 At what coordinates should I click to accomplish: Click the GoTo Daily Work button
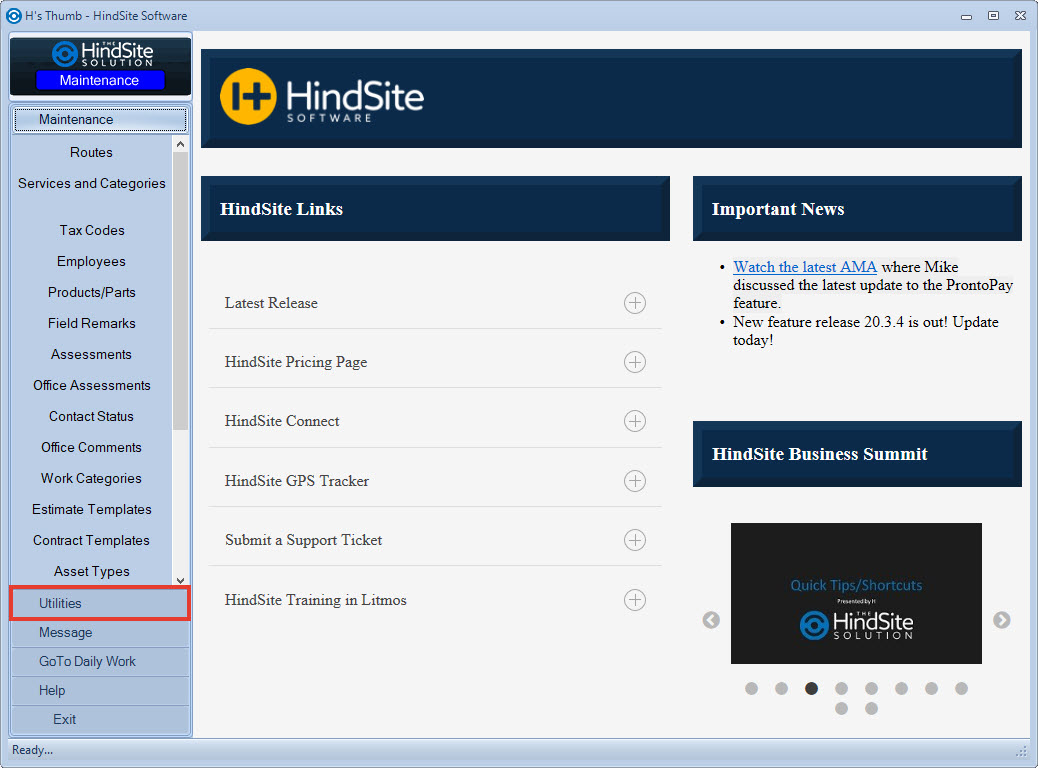[x=99, y=661]
